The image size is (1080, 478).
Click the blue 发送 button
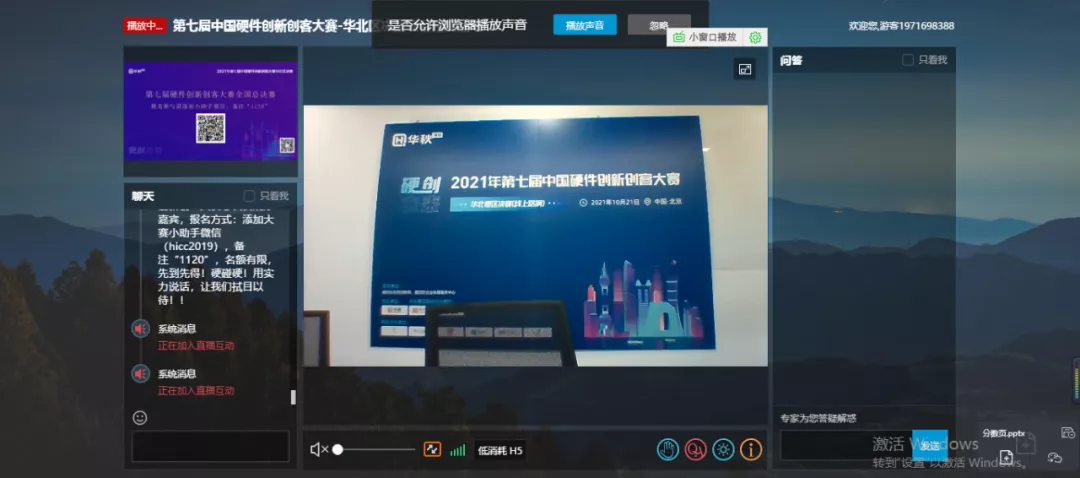click(930, 446)
